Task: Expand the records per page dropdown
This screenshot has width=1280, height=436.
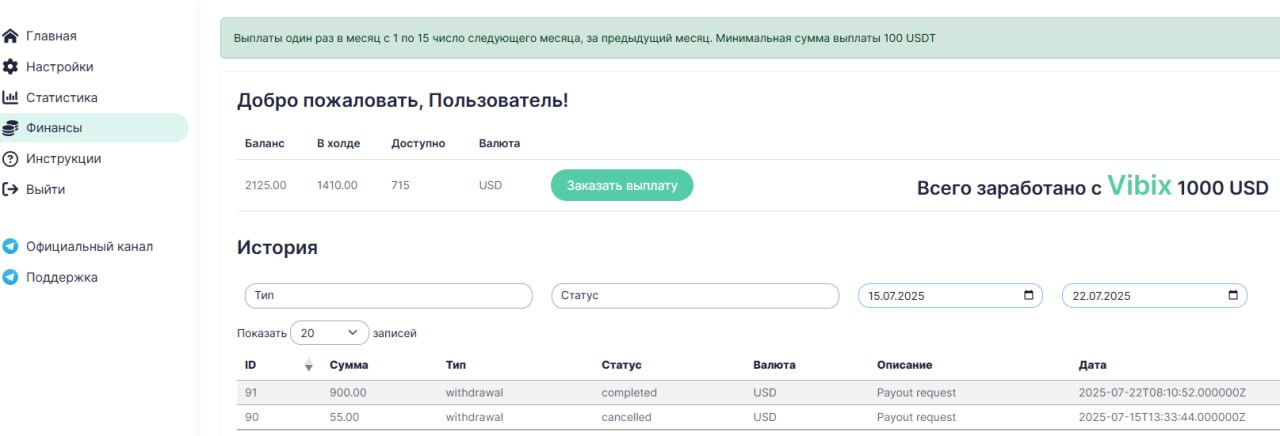Action: [329, 333]
